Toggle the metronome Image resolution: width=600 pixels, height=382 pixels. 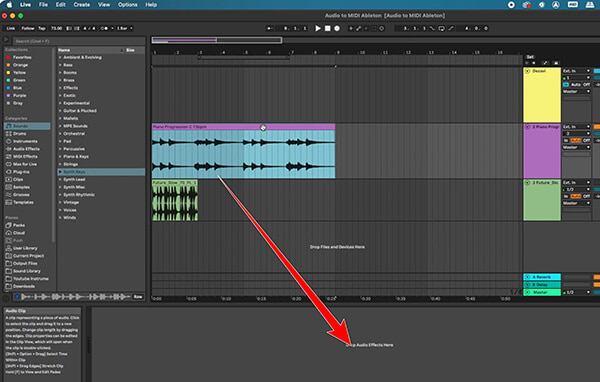pos(104,28)
